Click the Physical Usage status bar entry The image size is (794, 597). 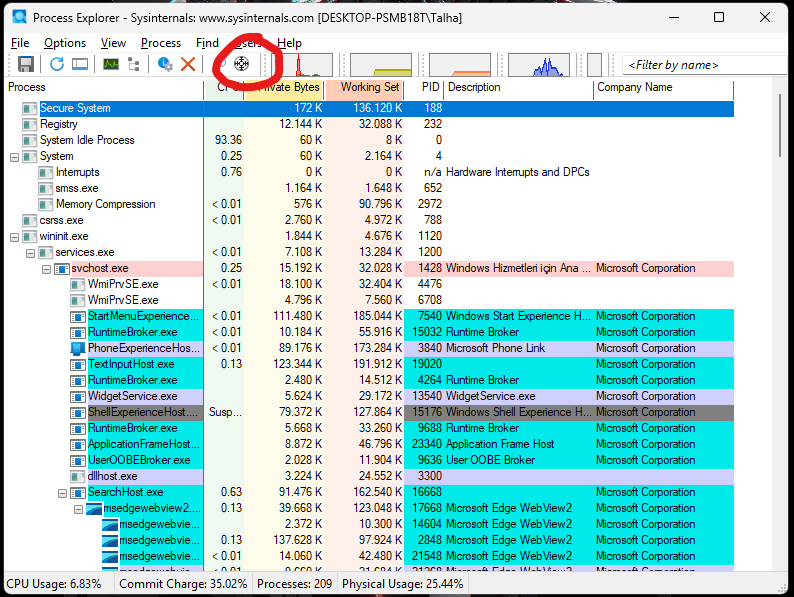[x=403, y=584]
